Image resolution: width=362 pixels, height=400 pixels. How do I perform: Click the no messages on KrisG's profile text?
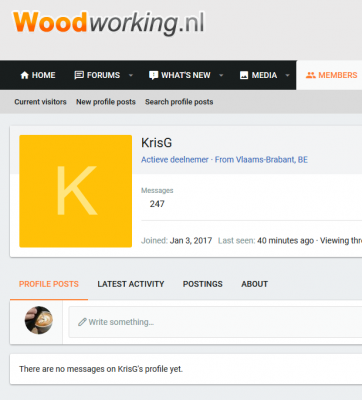101,369
